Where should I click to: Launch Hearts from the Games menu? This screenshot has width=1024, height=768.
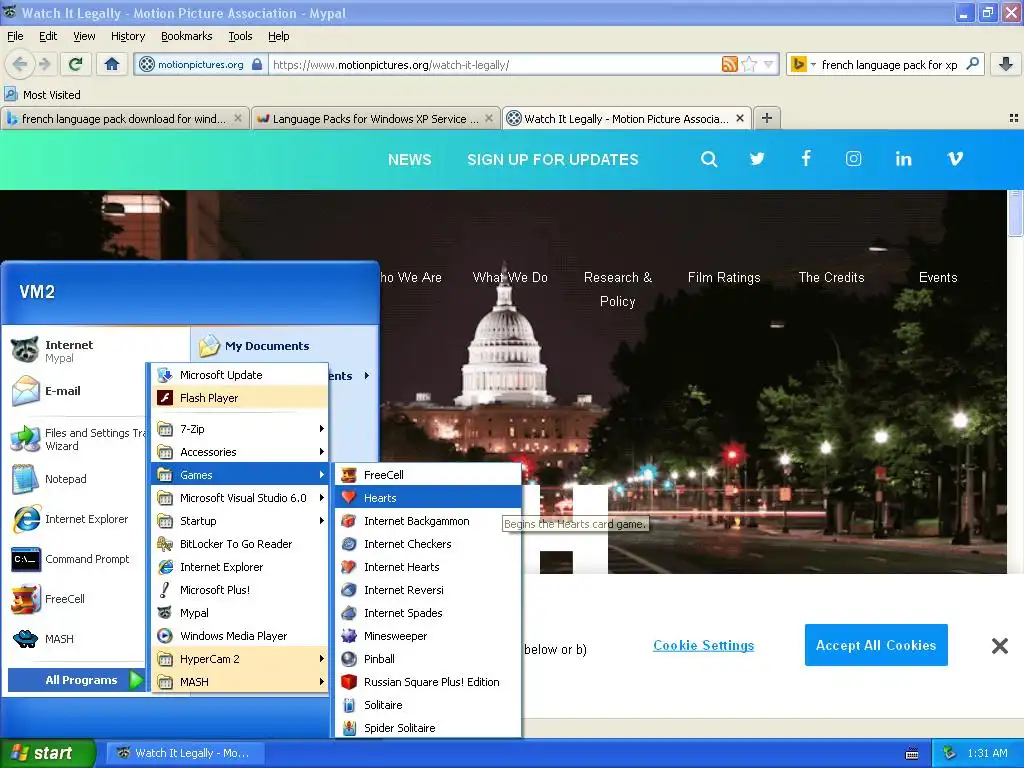coord(428,498)
